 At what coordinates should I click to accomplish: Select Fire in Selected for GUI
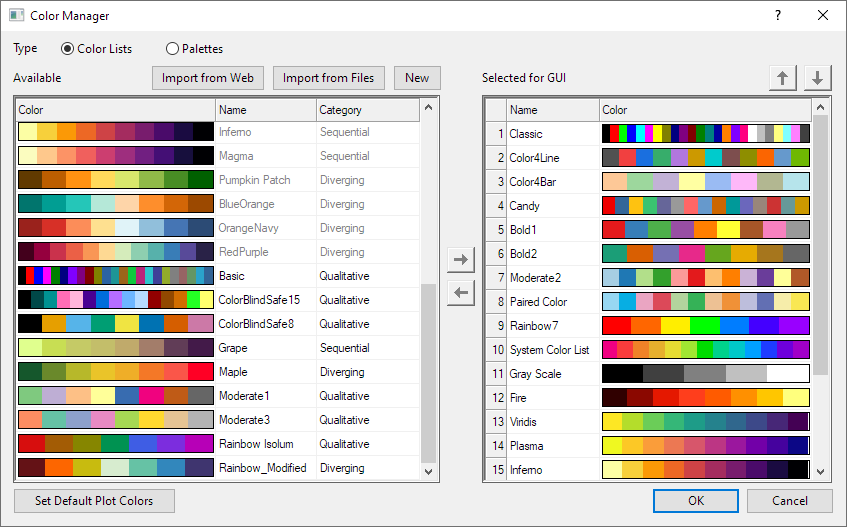click(x=518, y=398)
